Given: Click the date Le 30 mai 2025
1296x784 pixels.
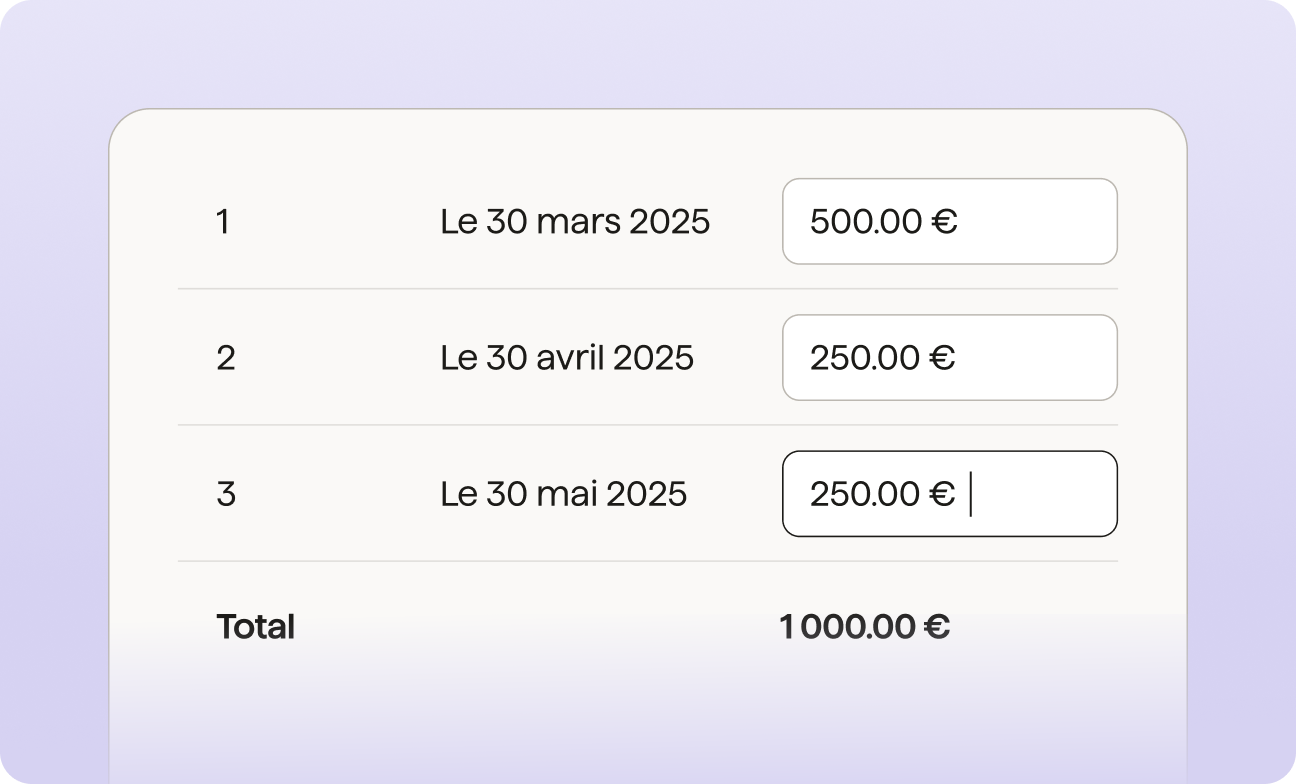Looking at the screenshot, I should (564, 493).
